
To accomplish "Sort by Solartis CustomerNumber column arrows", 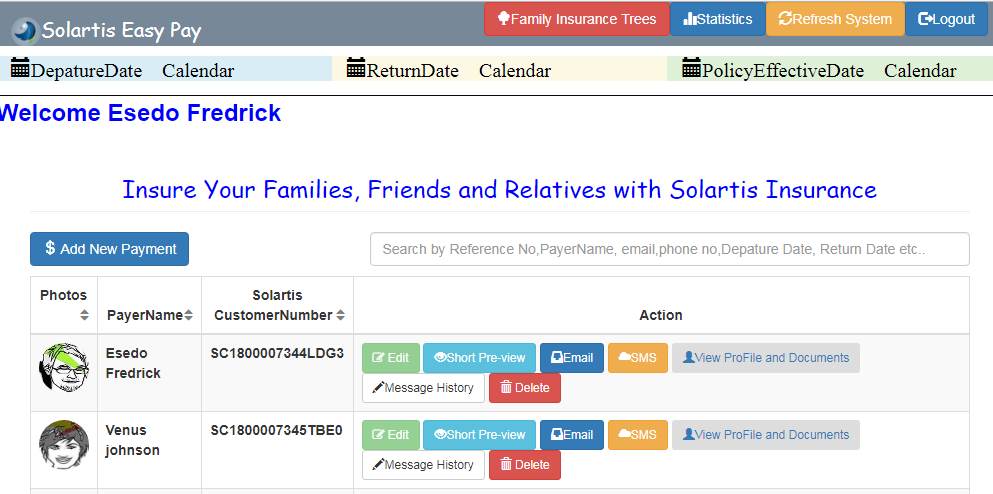I will coord(341,315).
